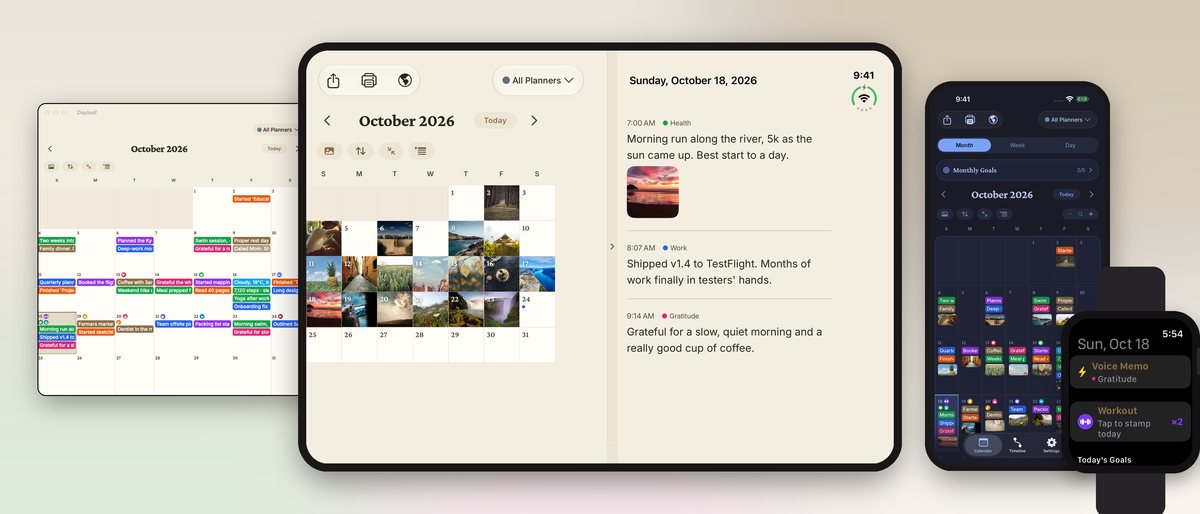The height and width of the screenshot is (514, 1200).
Task: Click the collapse arrows icon in the Mac window
Action: click(x=88, y=167)
